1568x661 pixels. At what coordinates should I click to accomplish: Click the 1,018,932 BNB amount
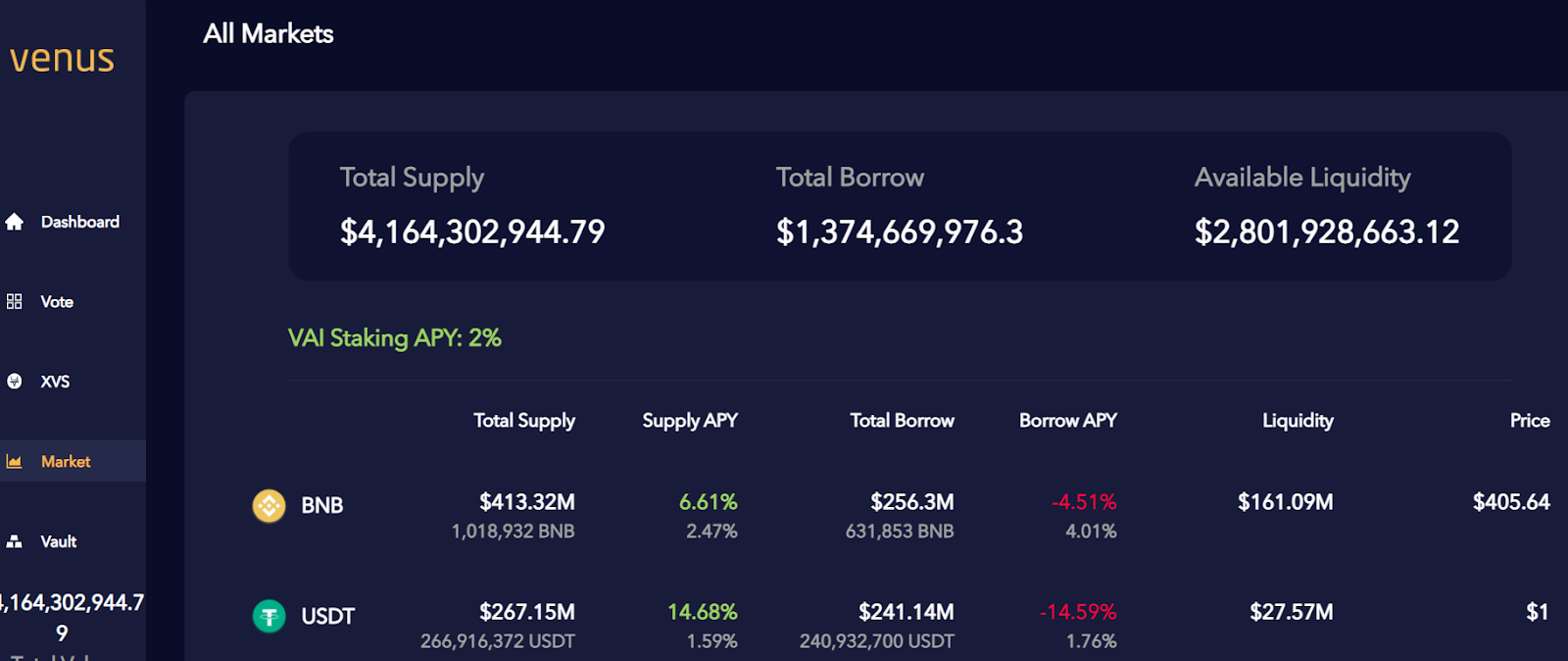(x=513, y=532)
